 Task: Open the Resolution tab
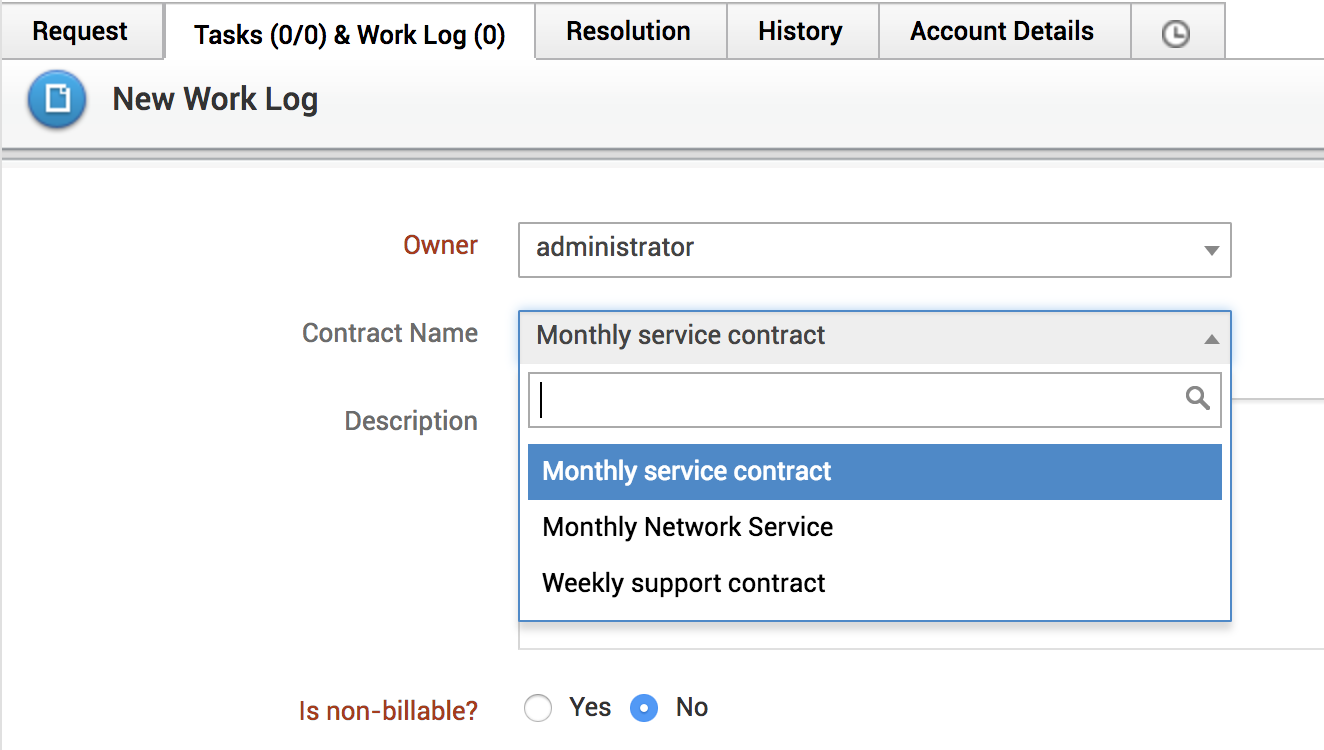tap(628, 32)
